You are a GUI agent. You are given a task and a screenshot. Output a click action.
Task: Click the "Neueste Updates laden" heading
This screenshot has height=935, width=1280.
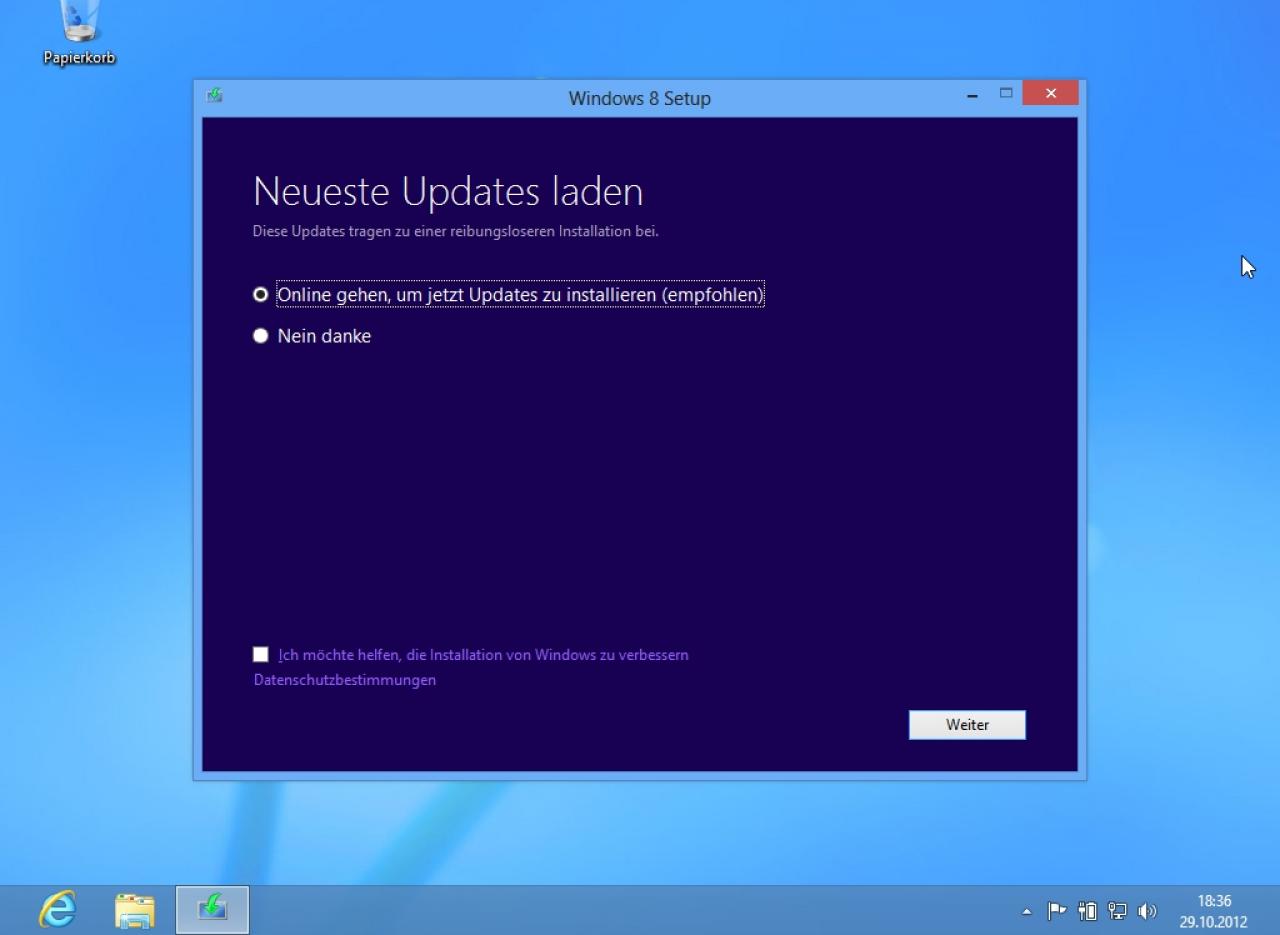[x=448, y=191]
